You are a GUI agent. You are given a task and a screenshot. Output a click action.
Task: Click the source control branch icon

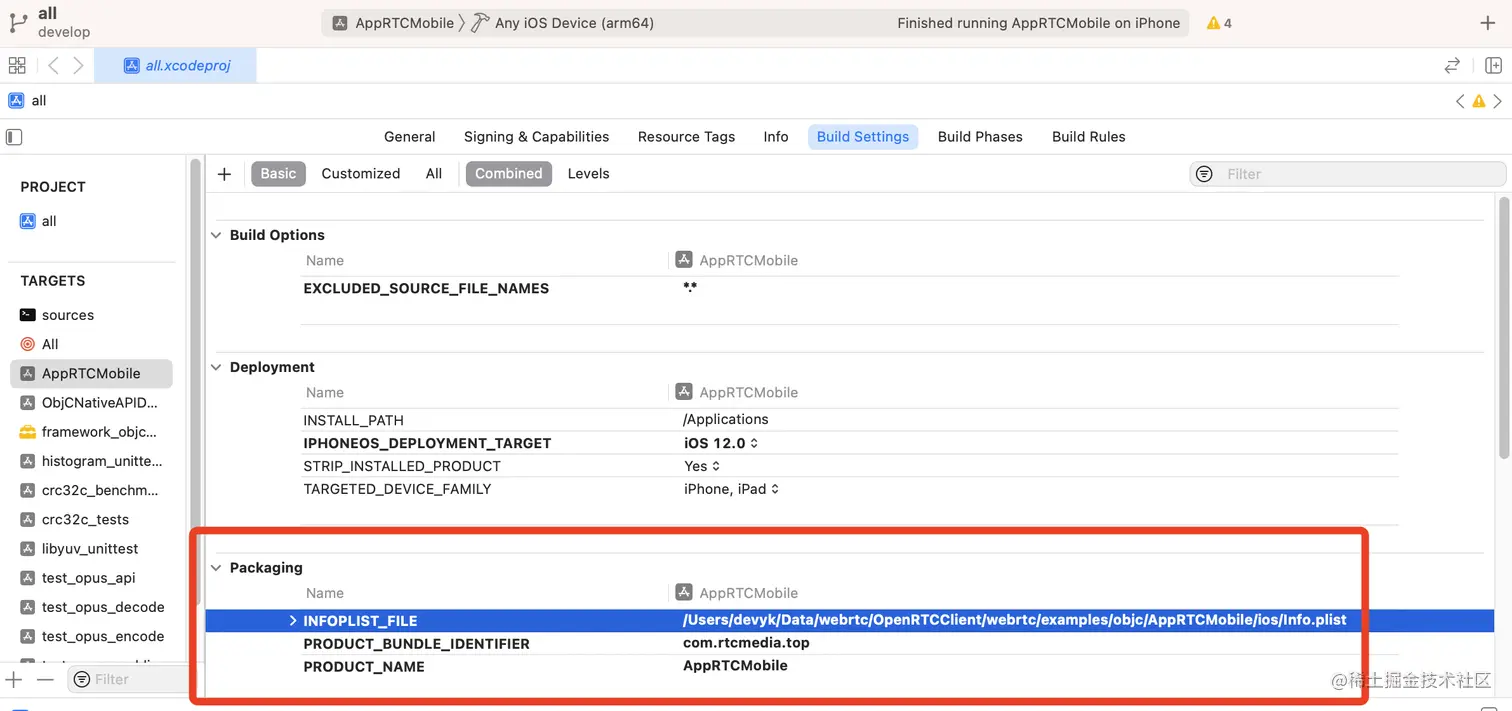point(18,22)
